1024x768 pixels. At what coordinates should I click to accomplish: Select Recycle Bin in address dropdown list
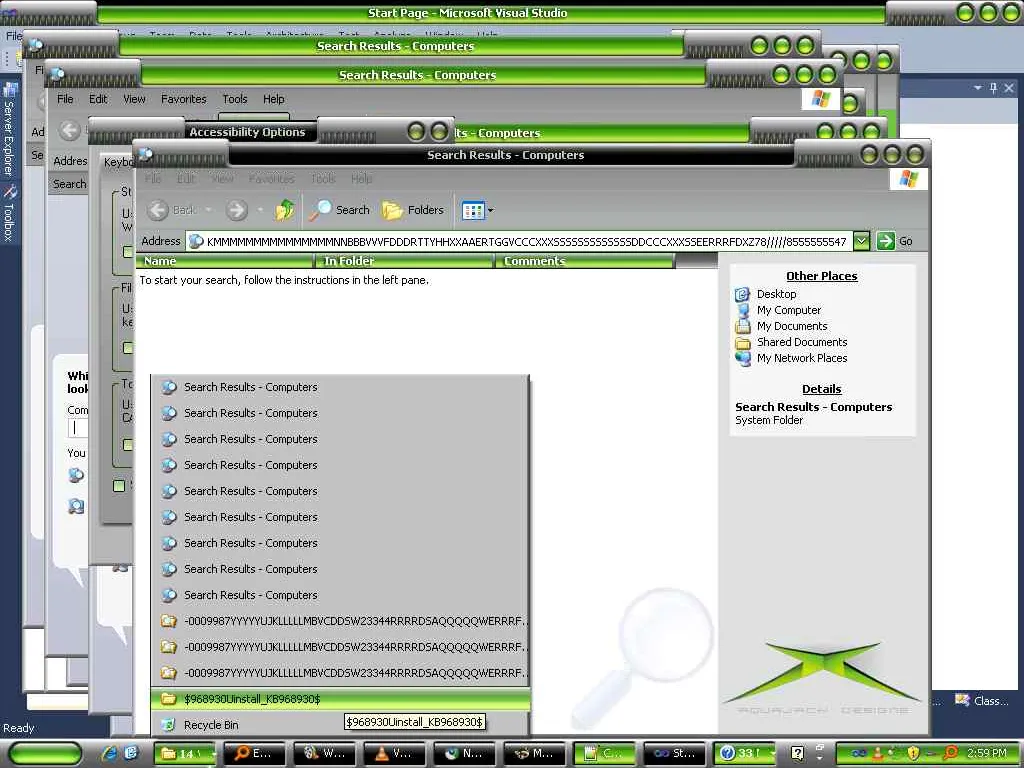pyautogui.click(x=340, y=725)
